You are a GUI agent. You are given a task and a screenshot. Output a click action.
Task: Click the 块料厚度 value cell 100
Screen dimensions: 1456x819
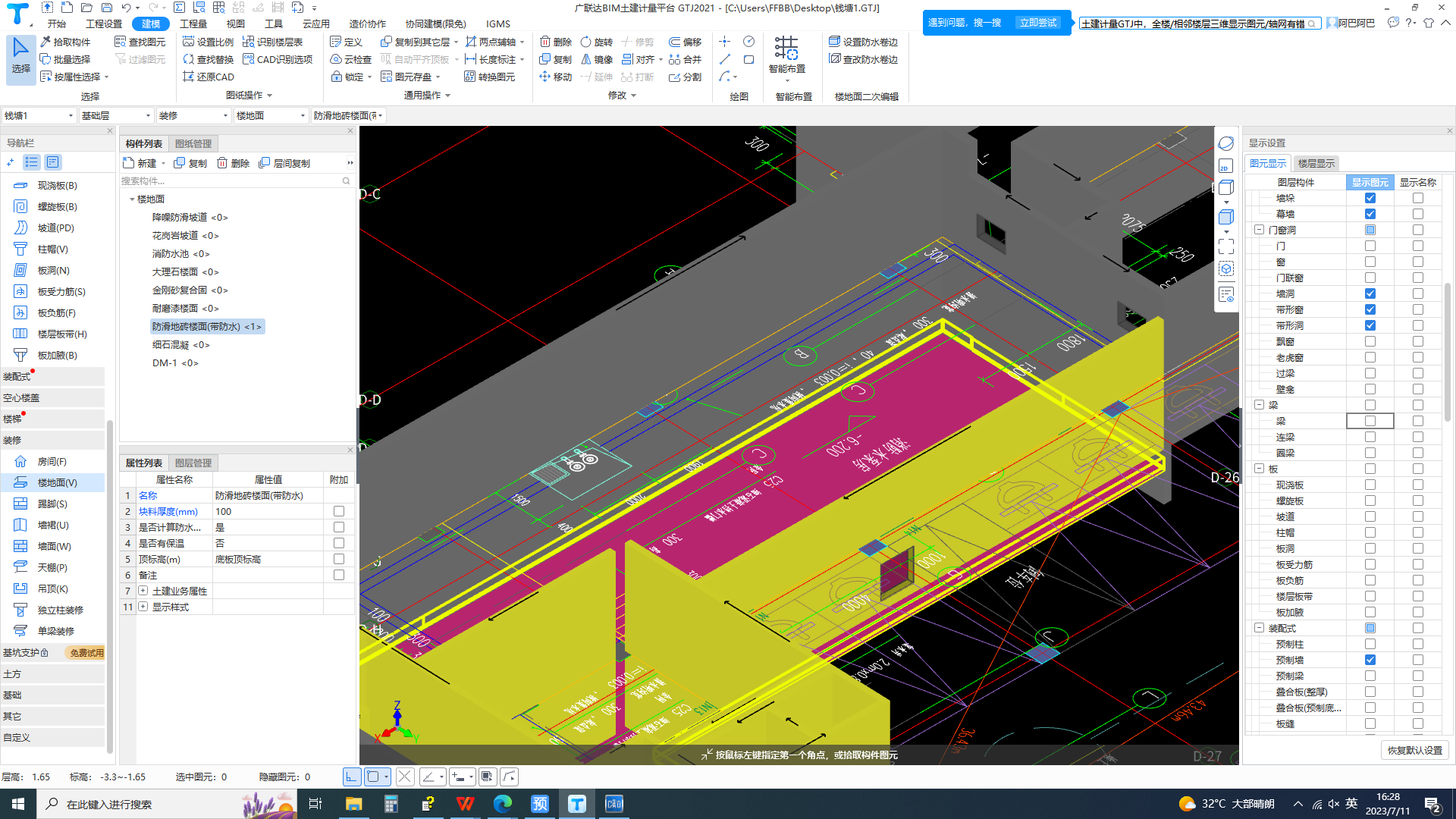[268, 511]
